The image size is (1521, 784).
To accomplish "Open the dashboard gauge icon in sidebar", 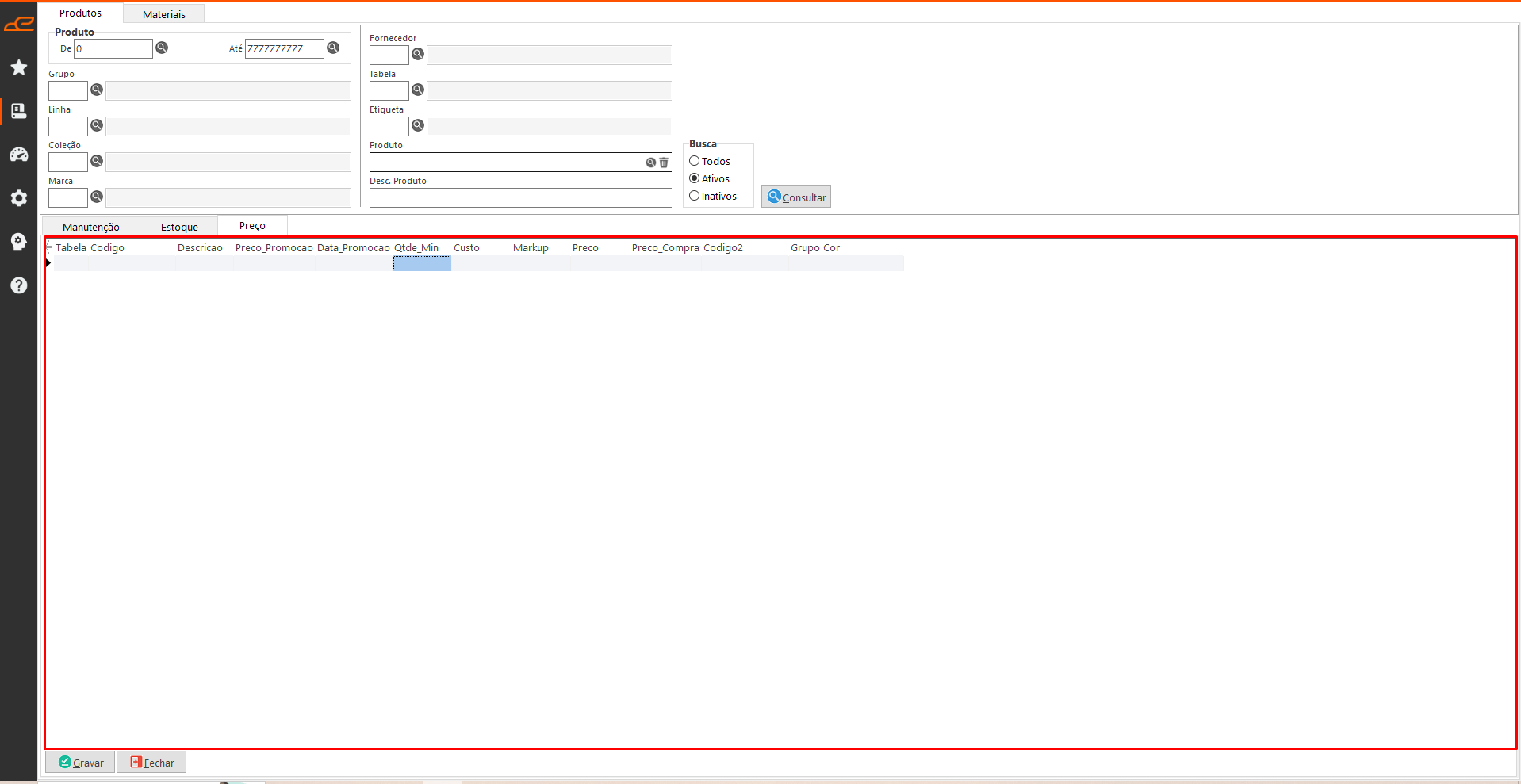I will pyautogui.click(x=19, y=155).
